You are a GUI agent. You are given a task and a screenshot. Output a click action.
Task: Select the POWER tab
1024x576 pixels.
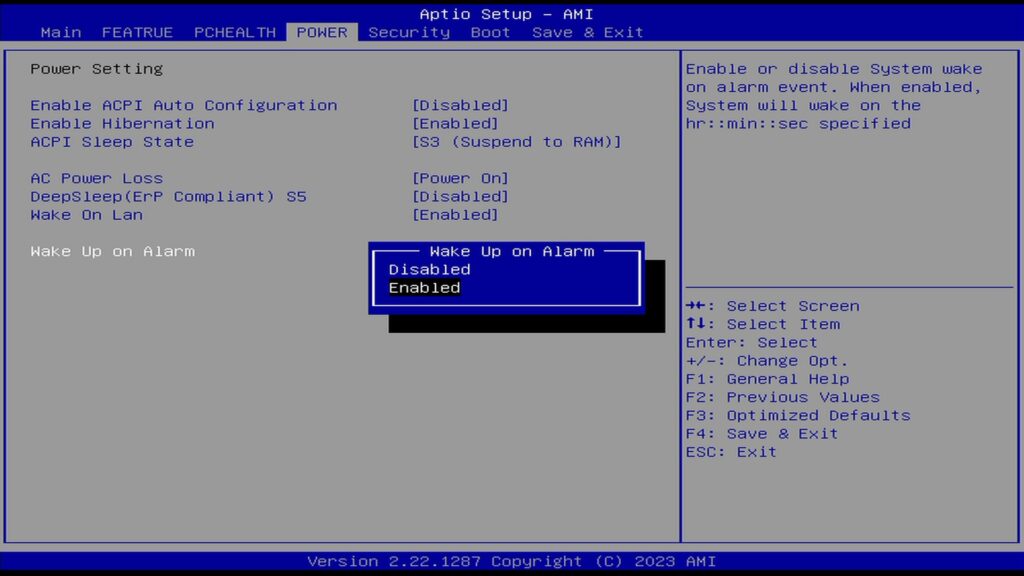[322, 32]
